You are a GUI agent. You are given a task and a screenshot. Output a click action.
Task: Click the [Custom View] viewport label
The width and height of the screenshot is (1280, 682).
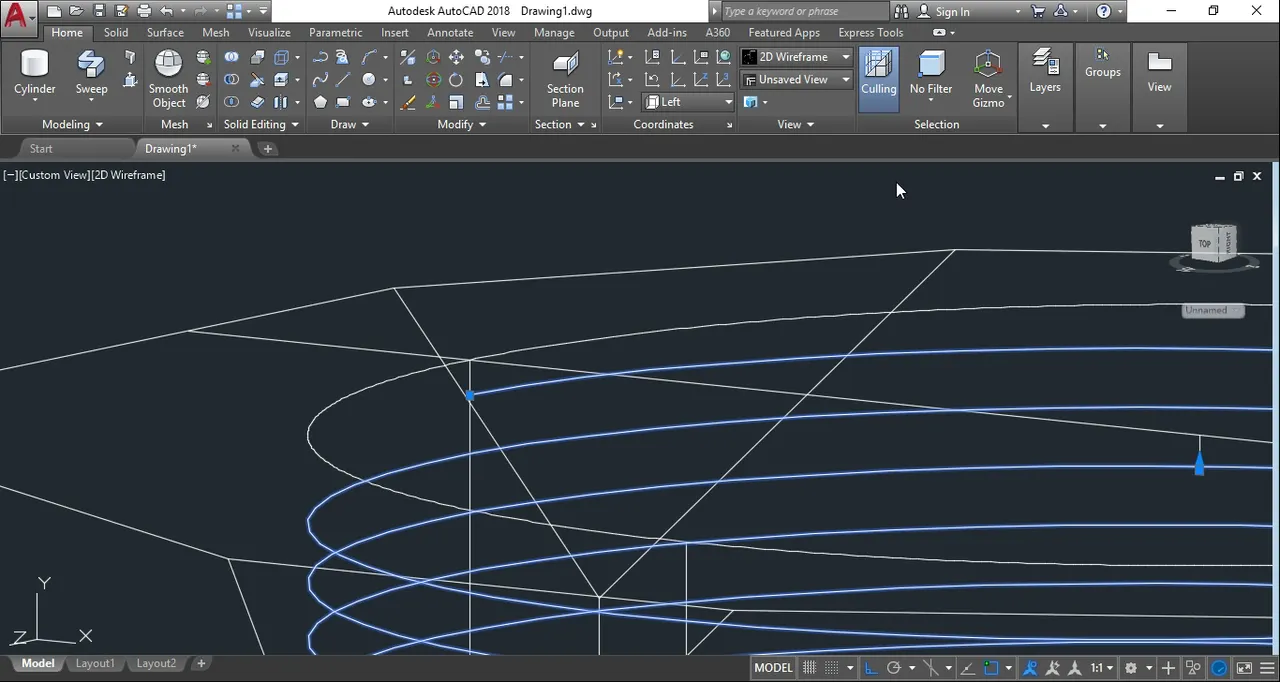click(x=54, y=175)
